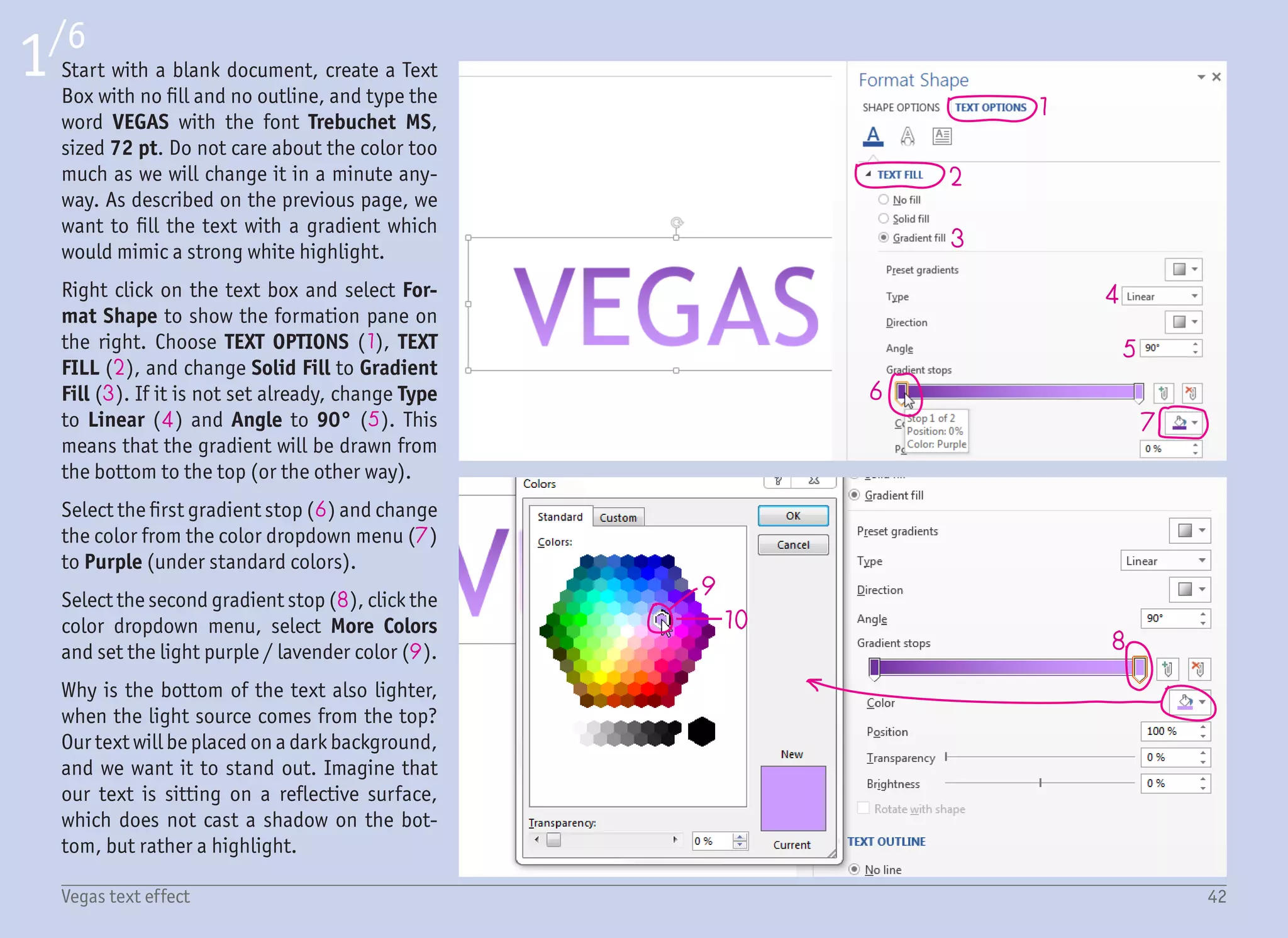
Task: Open Format Shape pane options arrow
Action: pos(1201,77)
